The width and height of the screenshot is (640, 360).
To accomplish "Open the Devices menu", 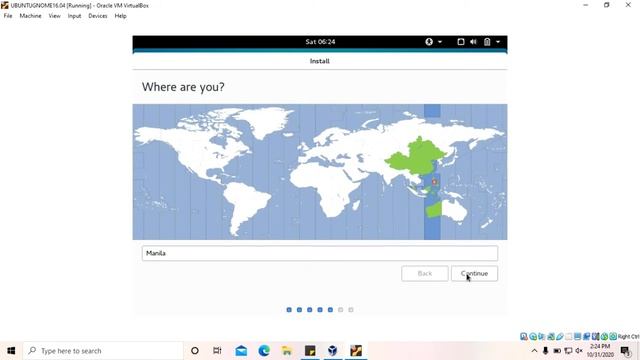I will 98,16.
